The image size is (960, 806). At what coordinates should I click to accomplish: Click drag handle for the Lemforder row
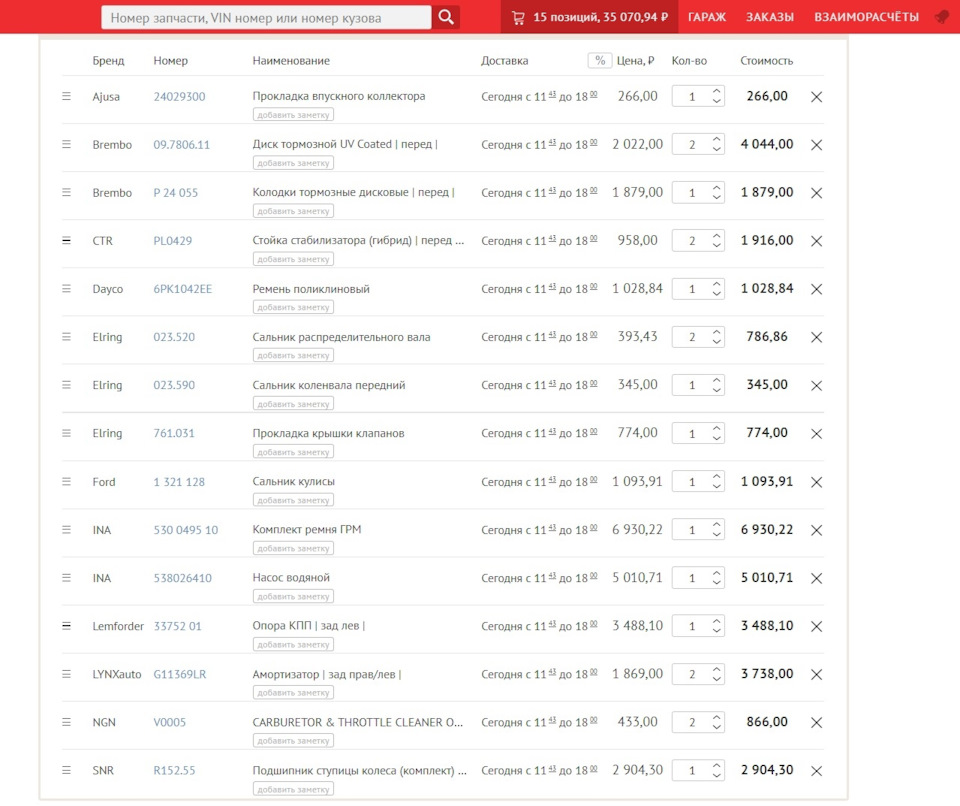click(67, 626)
